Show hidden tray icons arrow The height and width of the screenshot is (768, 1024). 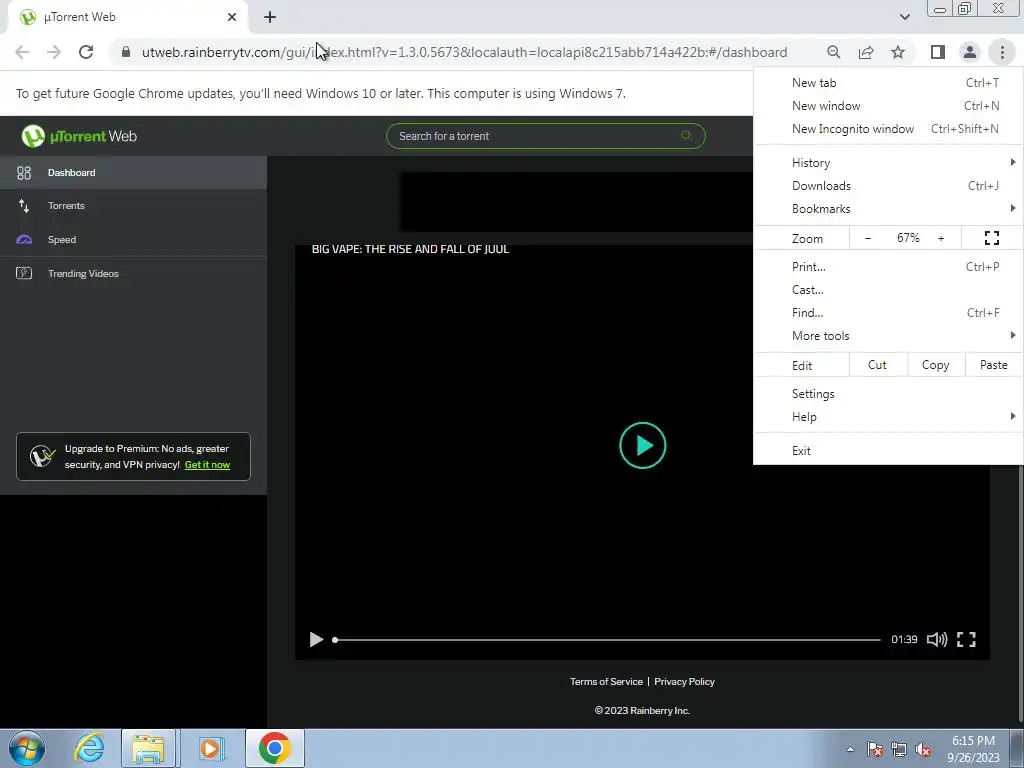pyautogui.click(x=850, y=749)
